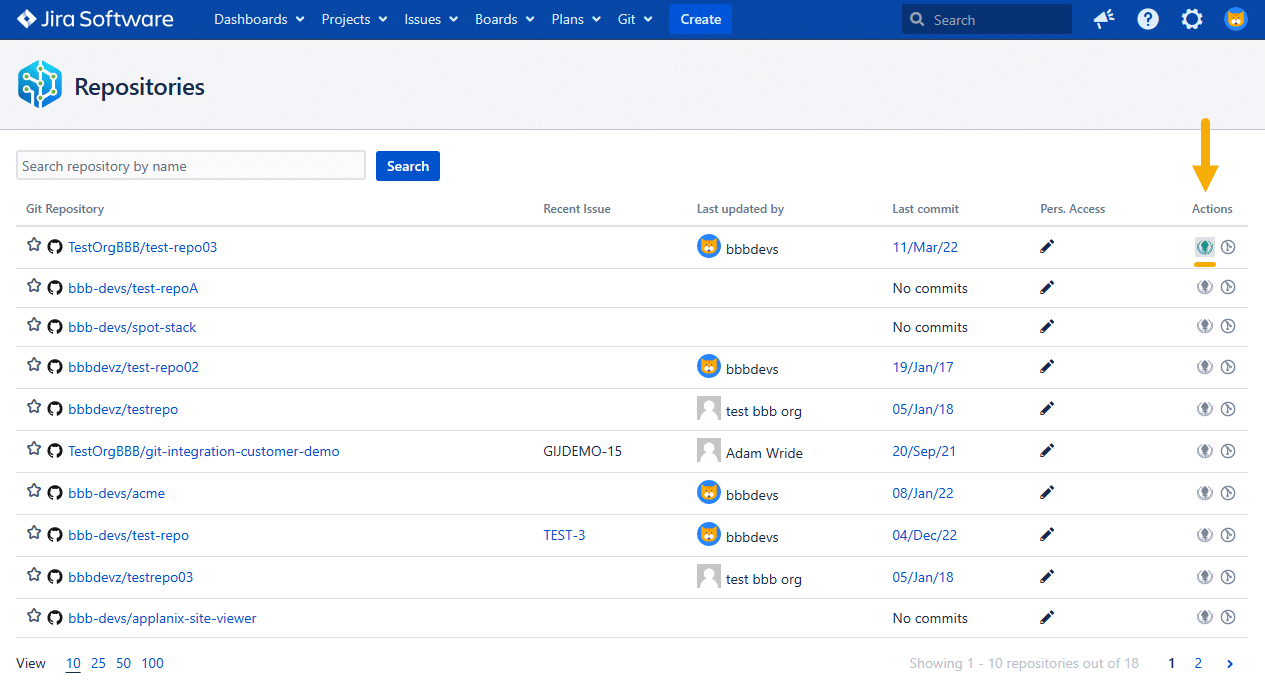Edit personal access for git-integration-customer-demo

1047,451
